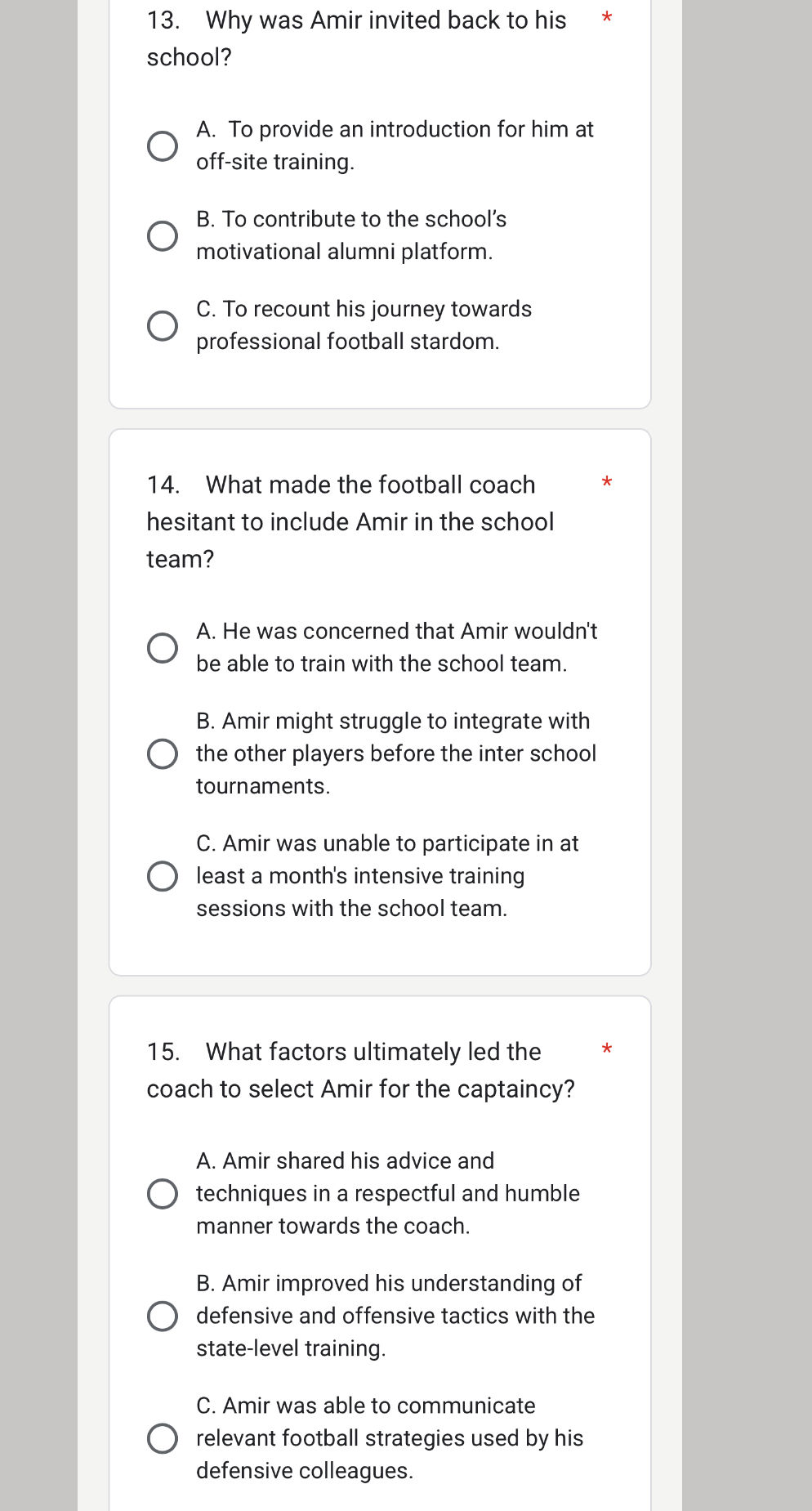
Task: Choose radio circle beside 'Amir might struggle to integrate'
Action: (163, 754)
